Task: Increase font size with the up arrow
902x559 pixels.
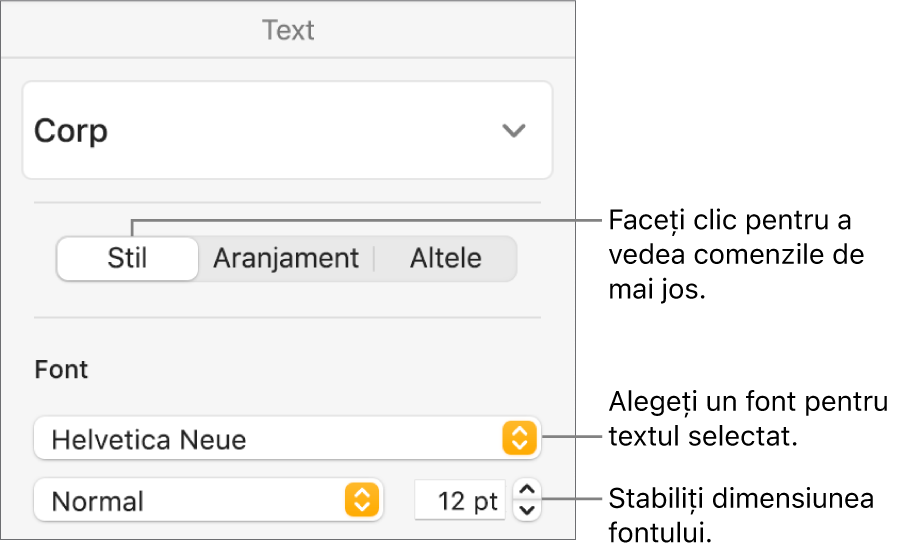Action: (526, 490)
